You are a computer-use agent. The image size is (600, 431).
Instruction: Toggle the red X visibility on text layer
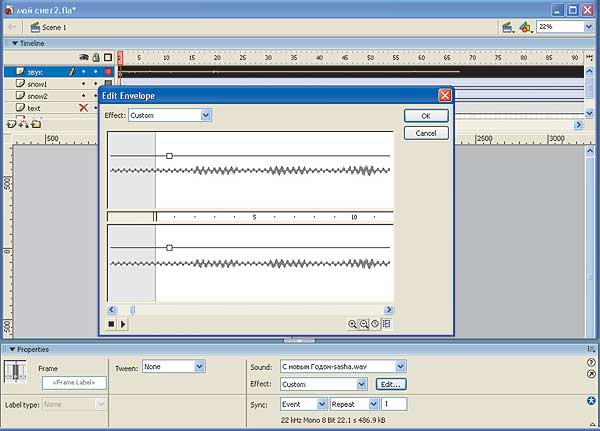pos(83,108)
